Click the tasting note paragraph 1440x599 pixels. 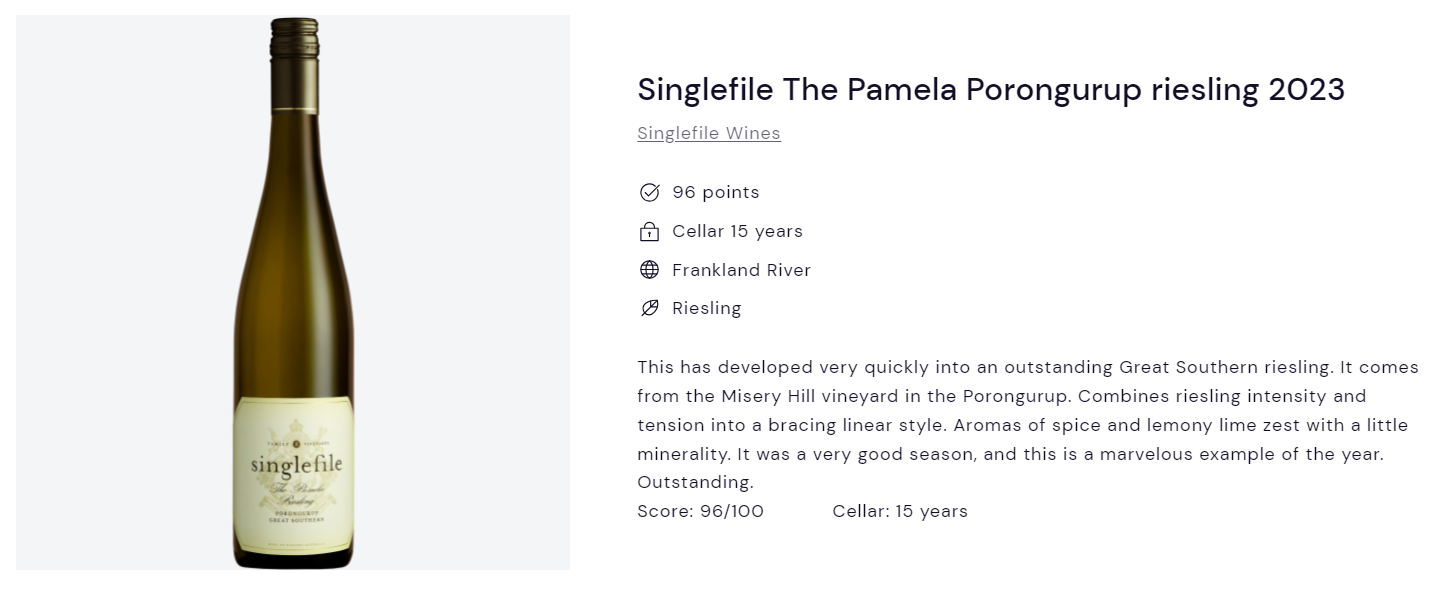click(1027, 425)
